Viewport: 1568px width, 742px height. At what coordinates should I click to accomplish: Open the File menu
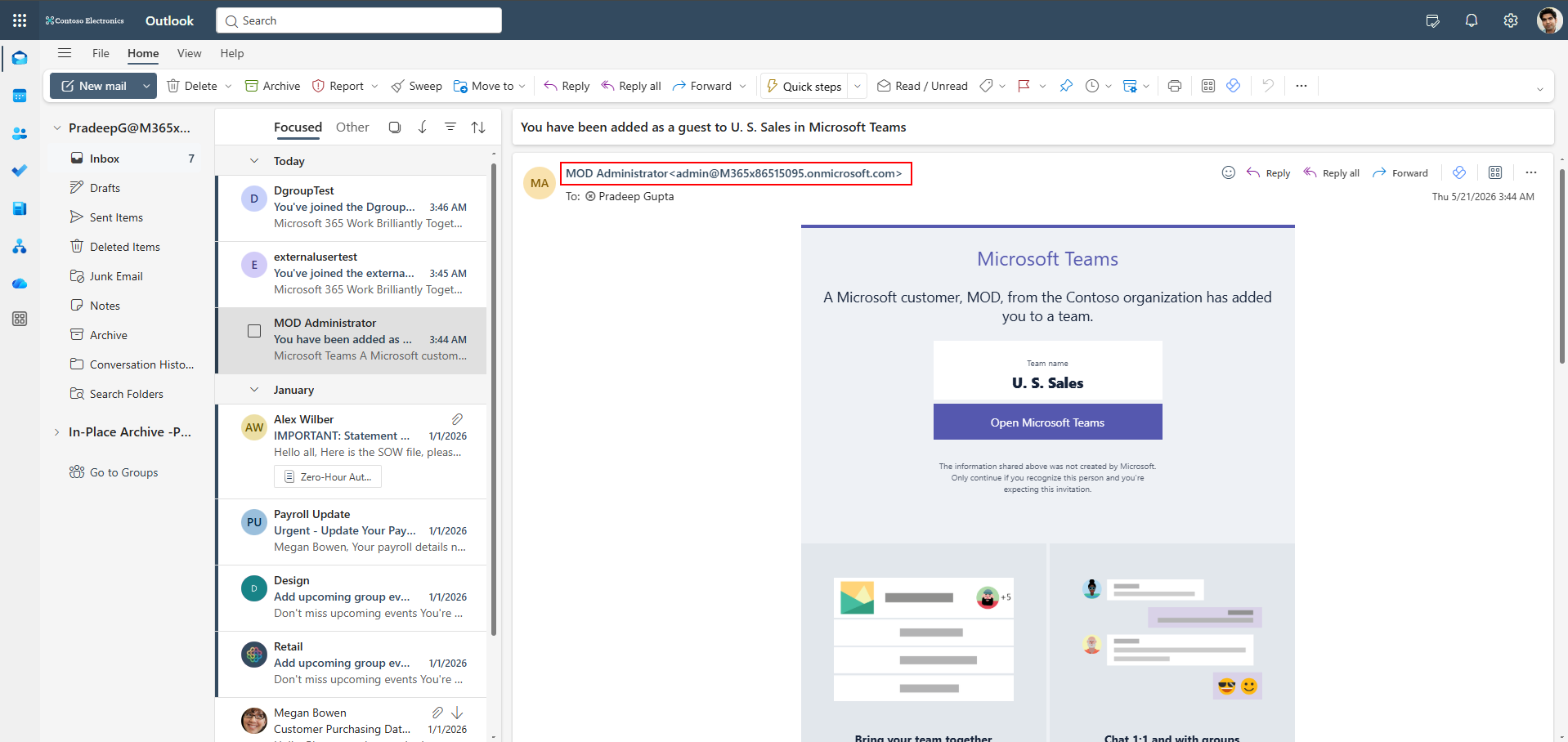tap(101, 53)
